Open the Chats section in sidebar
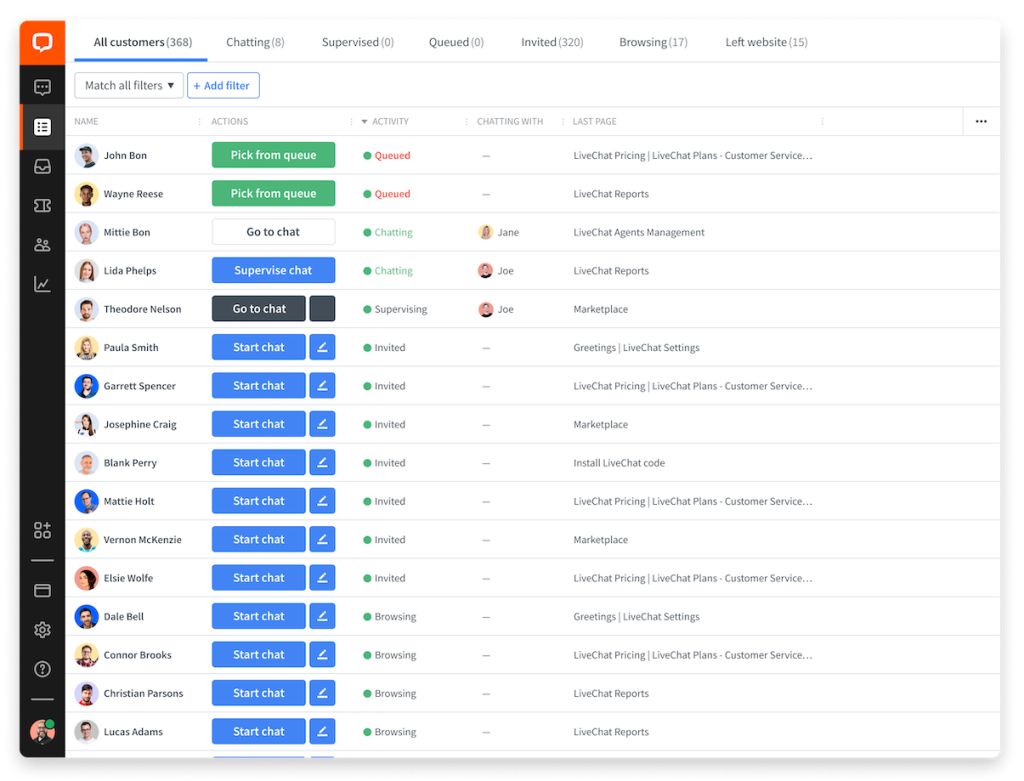Screen dimensions: 1024x781 42,88
